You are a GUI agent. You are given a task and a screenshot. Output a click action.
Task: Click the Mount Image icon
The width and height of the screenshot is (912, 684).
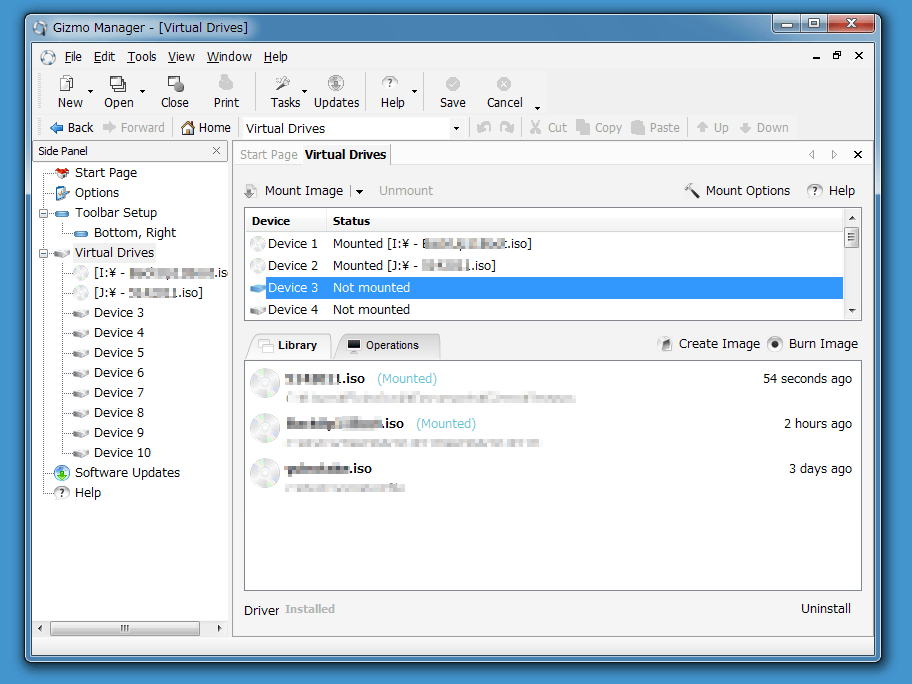pos(250,191)
